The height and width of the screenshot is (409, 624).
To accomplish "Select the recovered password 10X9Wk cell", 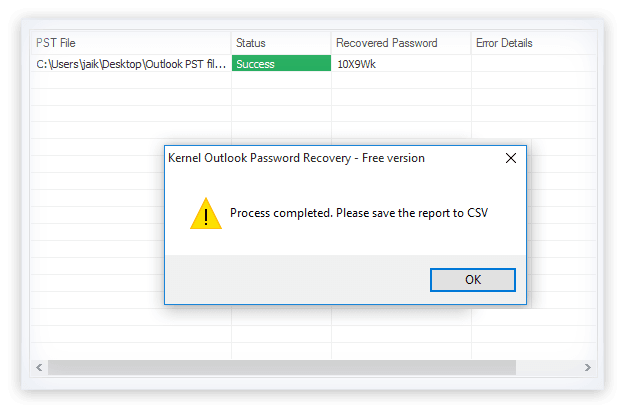I will (x=401, y=64).
